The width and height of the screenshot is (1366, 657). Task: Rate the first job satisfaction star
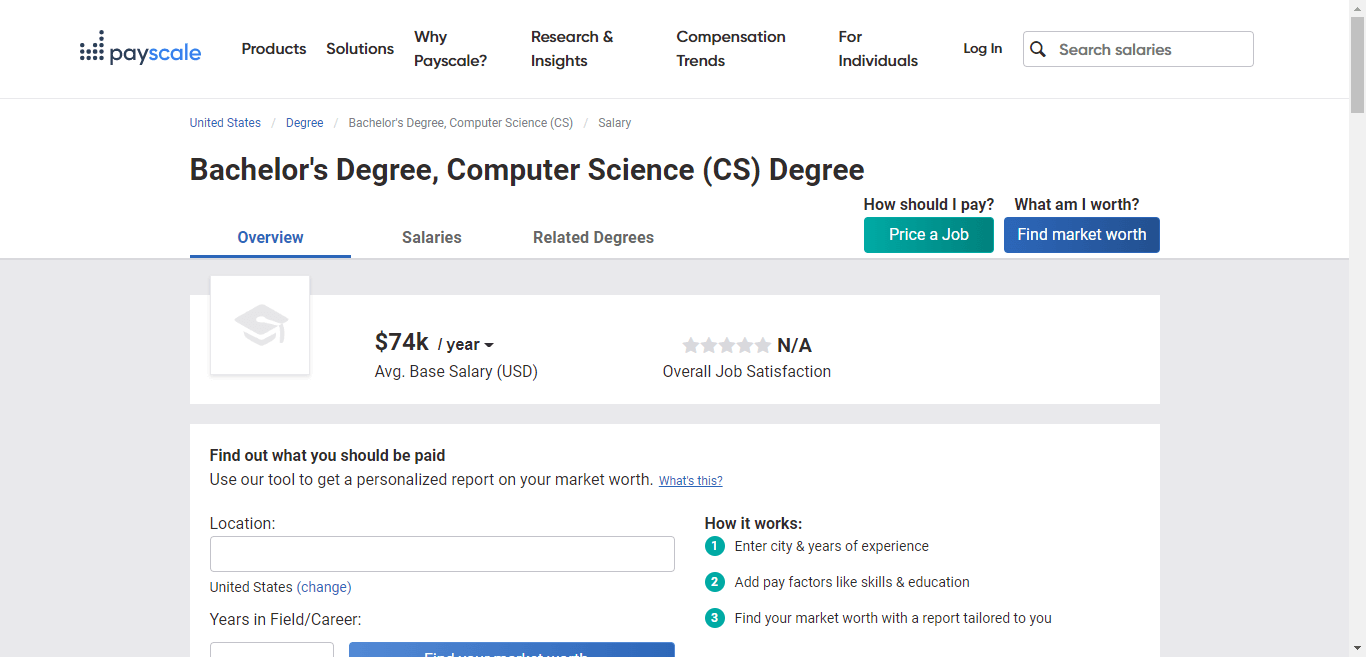(691, 345)
